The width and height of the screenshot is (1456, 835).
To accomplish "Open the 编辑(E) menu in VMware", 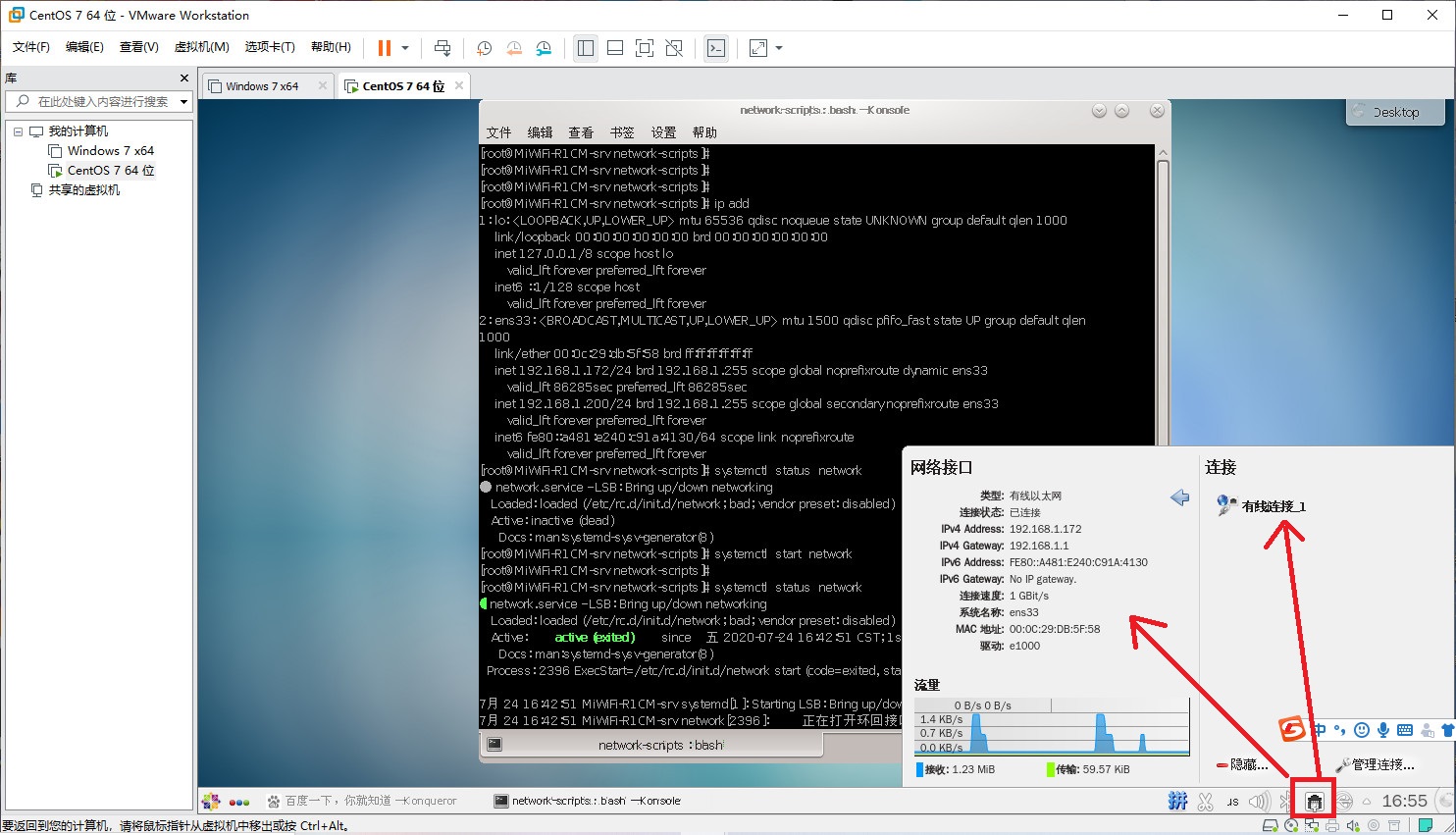I will click(x=84, y=47).
